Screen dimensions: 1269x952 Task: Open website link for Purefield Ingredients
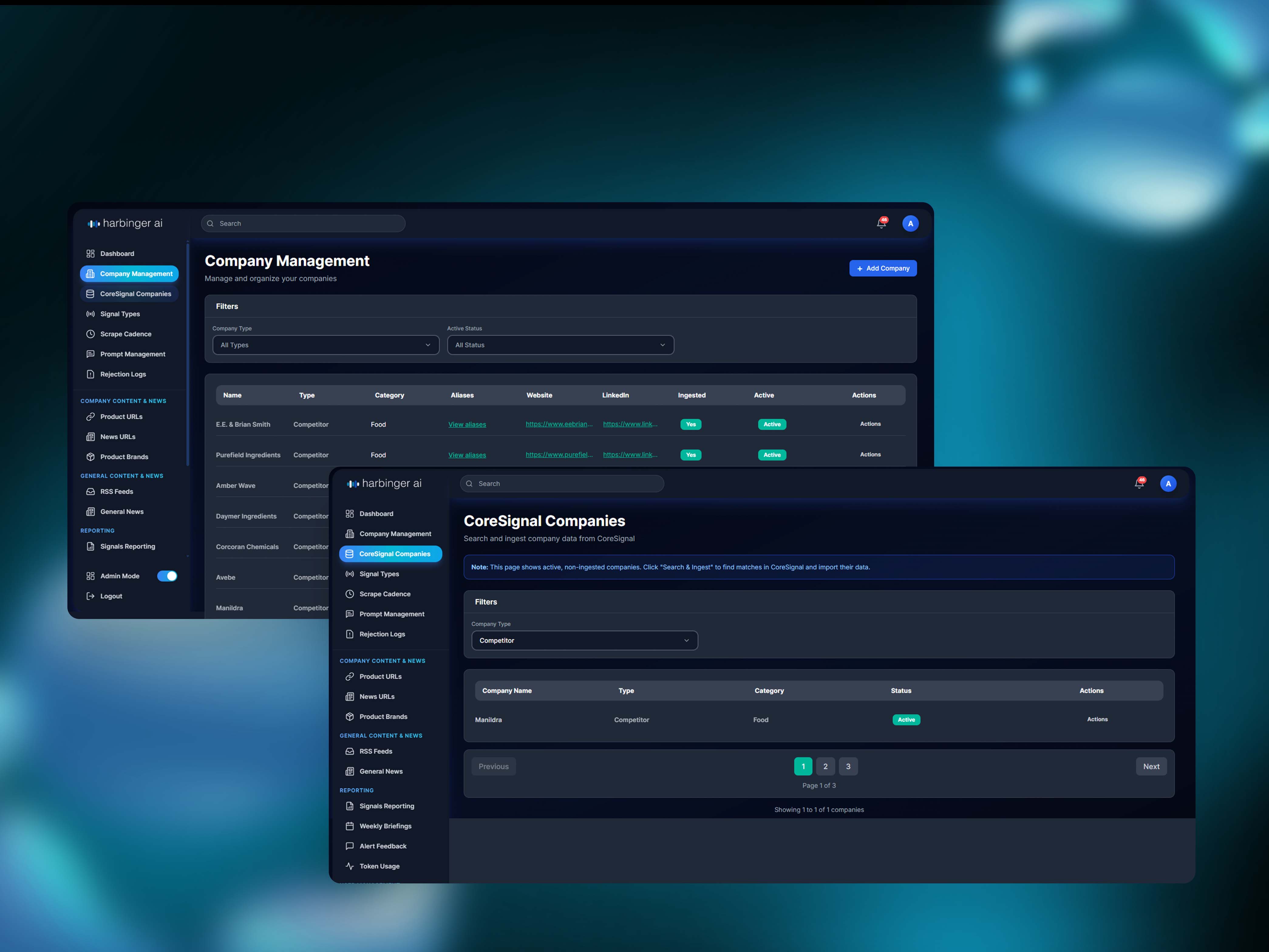point(559,455)
